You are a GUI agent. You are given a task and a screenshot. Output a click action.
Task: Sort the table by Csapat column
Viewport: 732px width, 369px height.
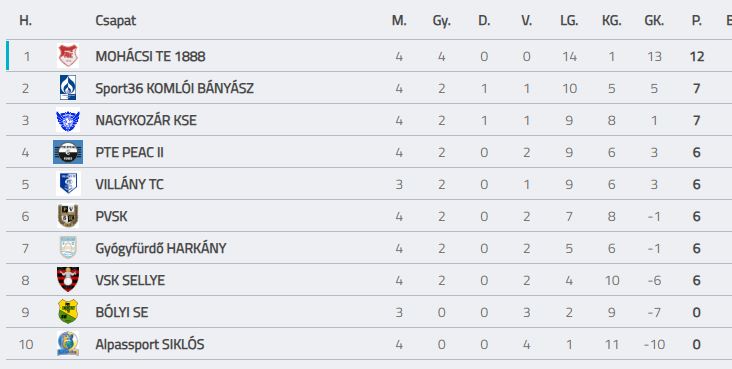[x=116, y=21]
